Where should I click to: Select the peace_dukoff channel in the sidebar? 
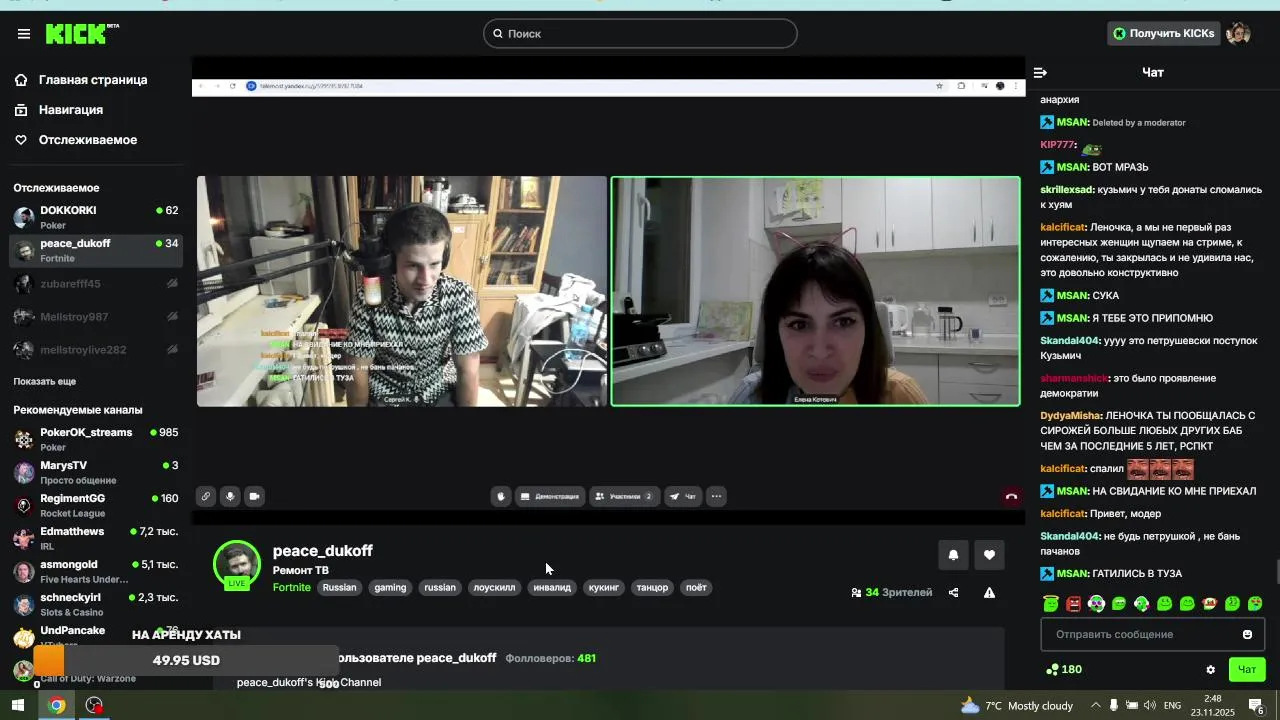coord(96,250)
